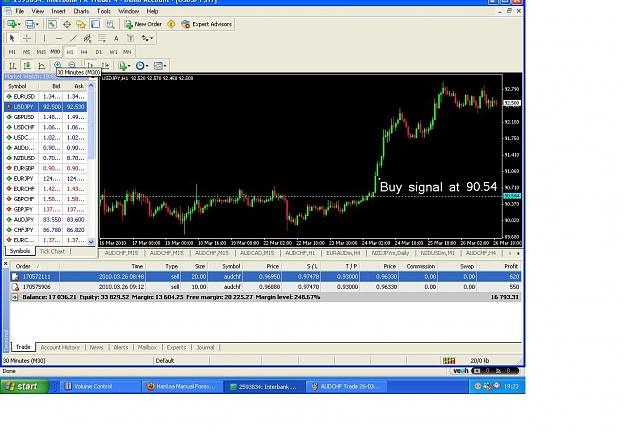
Task: Select the Fibonacci Retracement tool
Action: pos(102,38)
